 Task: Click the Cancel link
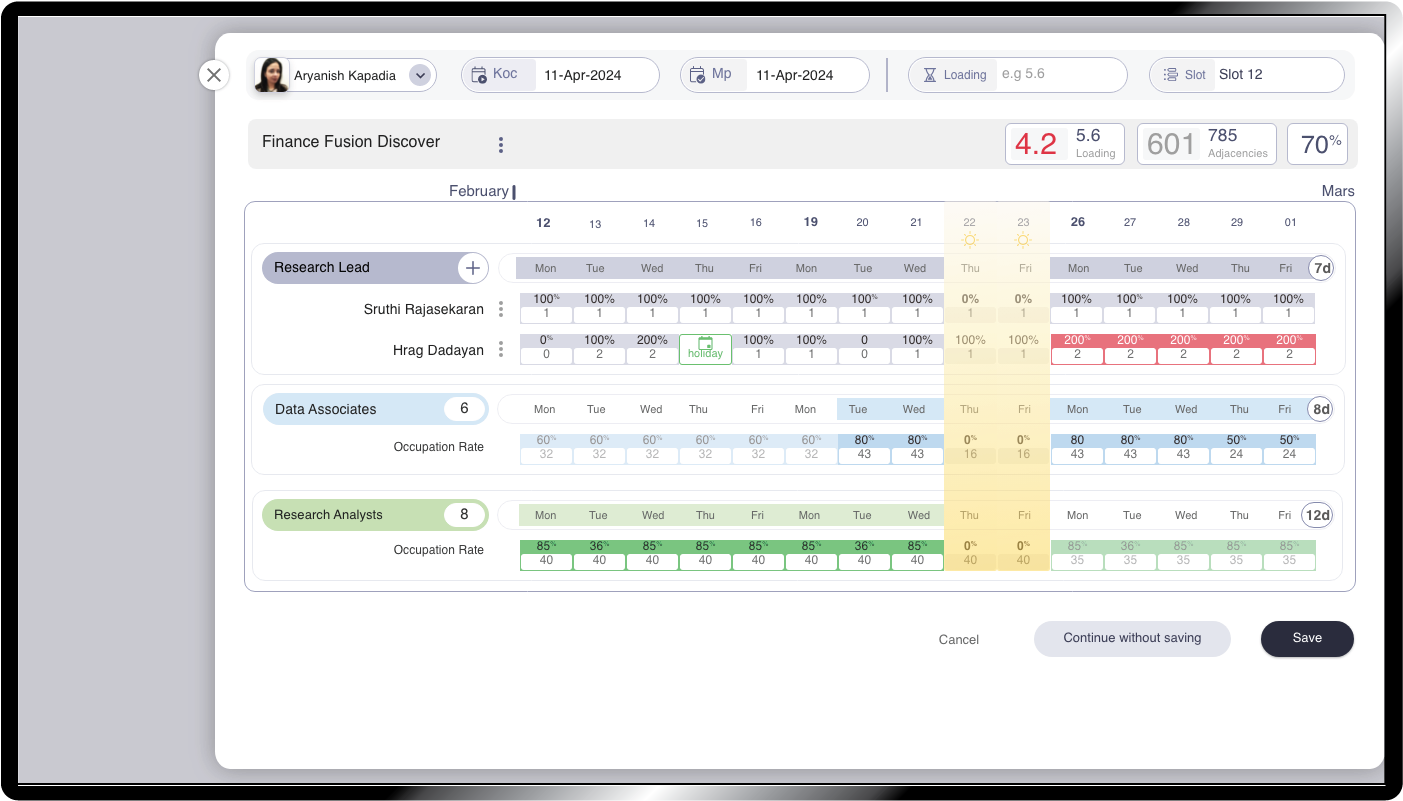(958, 640)
